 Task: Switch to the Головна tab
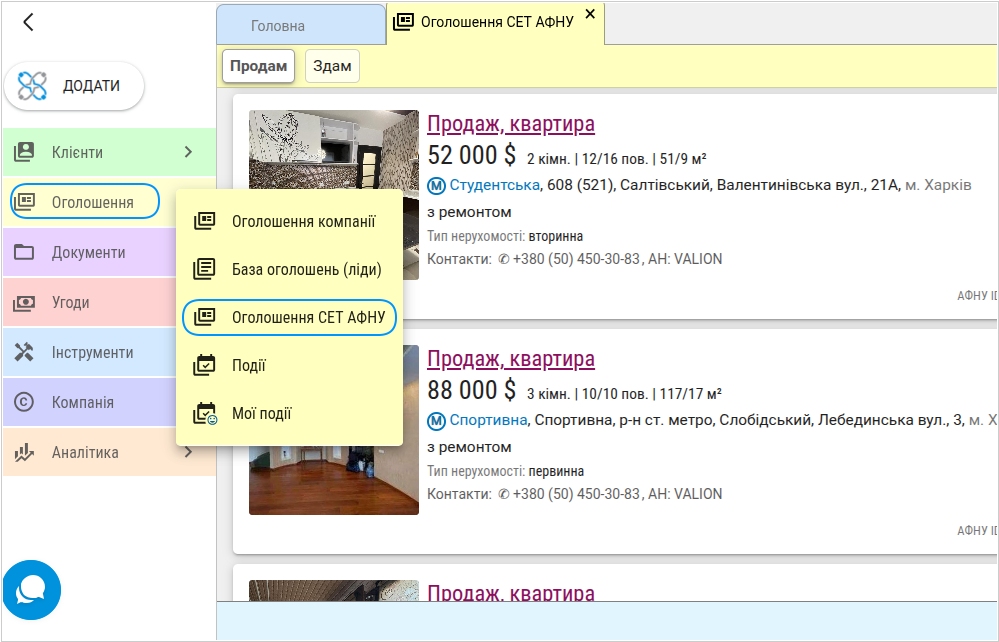click(x=278, y=26)
